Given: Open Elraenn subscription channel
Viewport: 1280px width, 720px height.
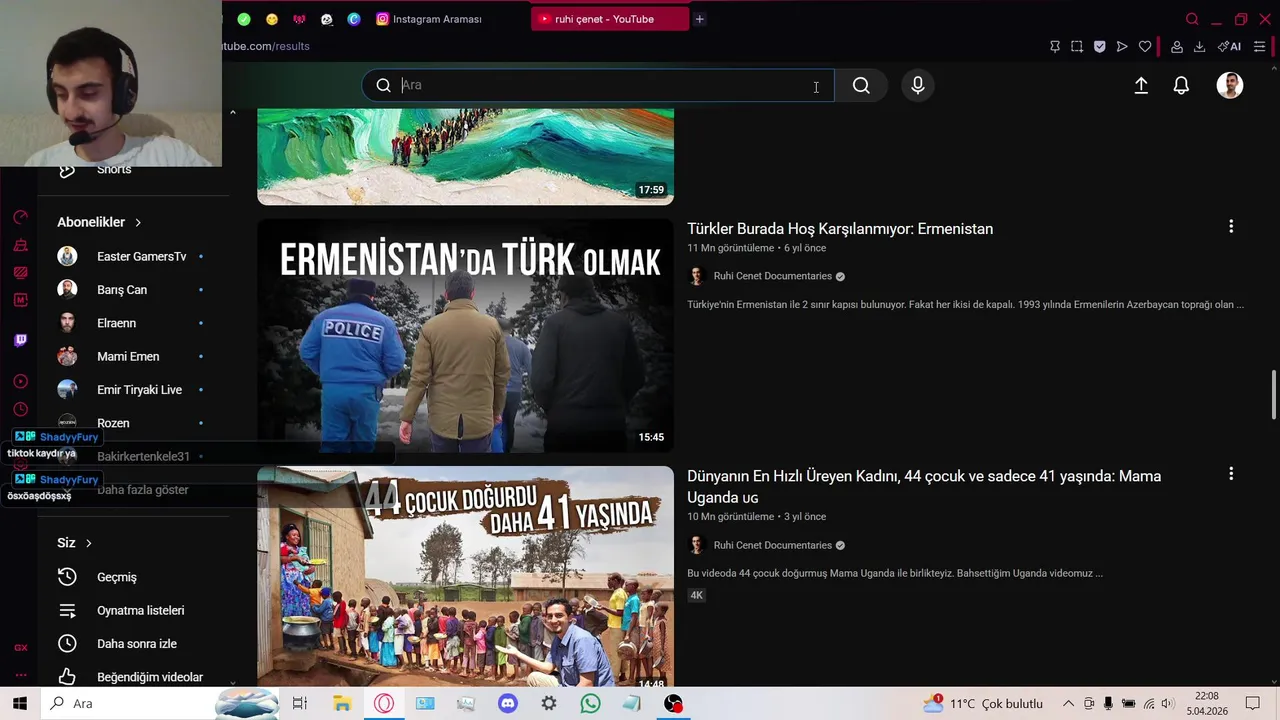Looking at the screenshot, I should click(x=116, y=323).
